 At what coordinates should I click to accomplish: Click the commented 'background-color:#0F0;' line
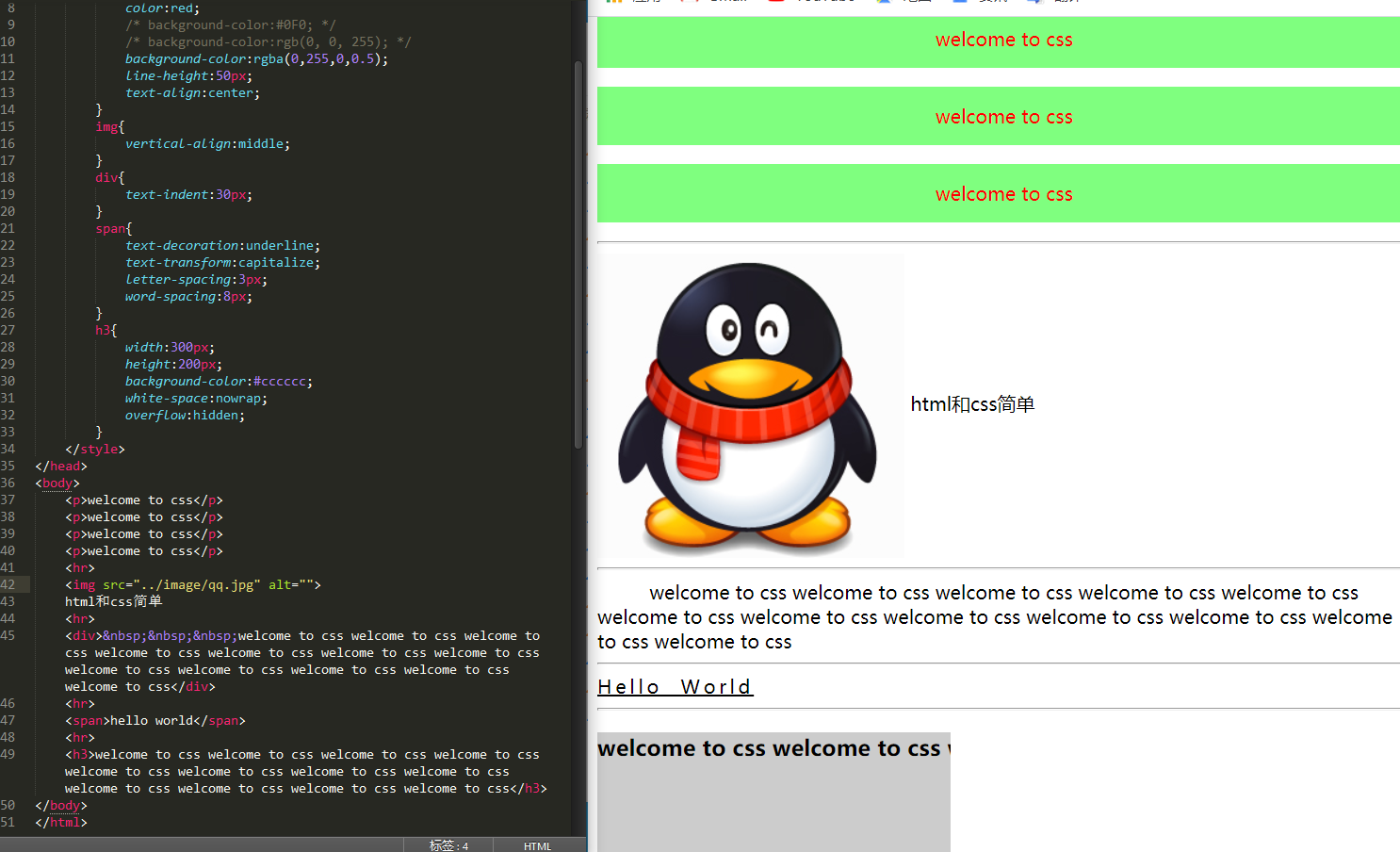pyautogui.click(x=231, y=25)
